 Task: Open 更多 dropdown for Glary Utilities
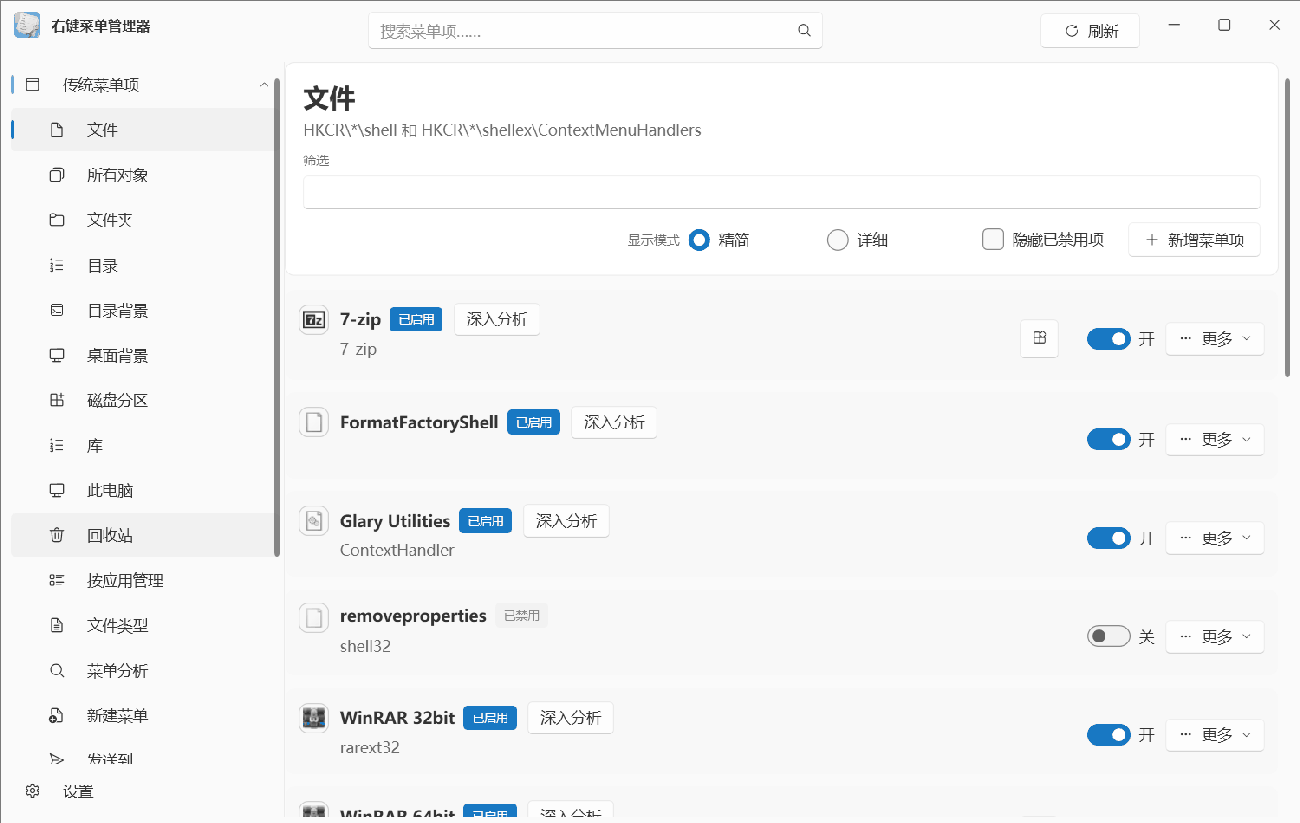(1215, 538)
